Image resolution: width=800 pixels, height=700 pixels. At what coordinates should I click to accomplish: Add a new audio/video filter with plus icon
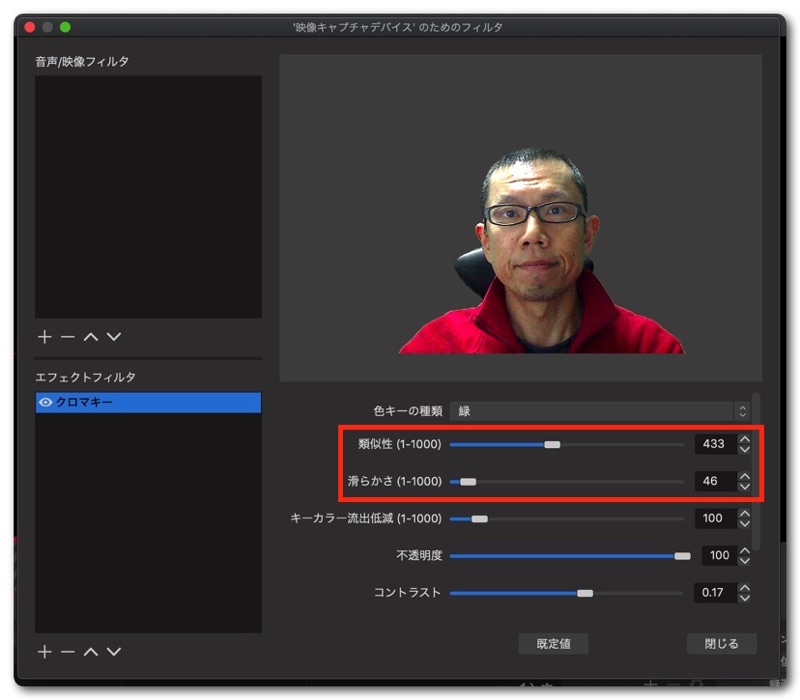pyautogui.click(x=44, y=337)
